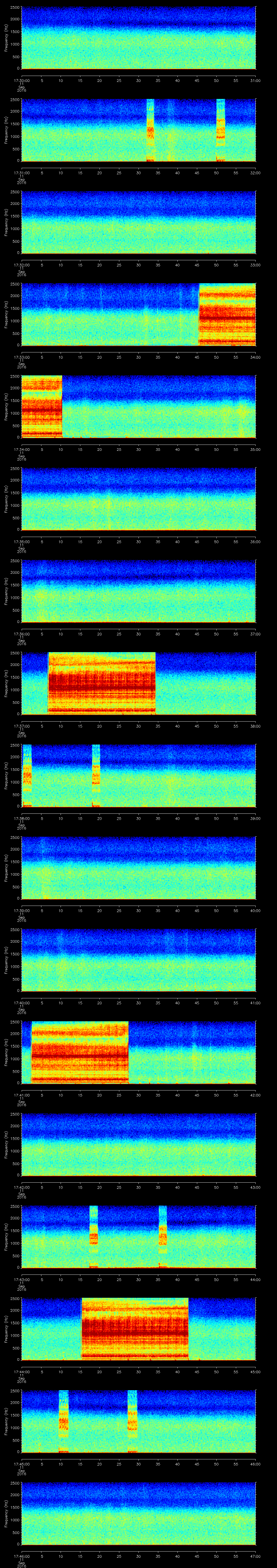277x1568 pixels.
Task: Click the Frequency (Hz) axis label of top panel
Action: pos(6,38)
